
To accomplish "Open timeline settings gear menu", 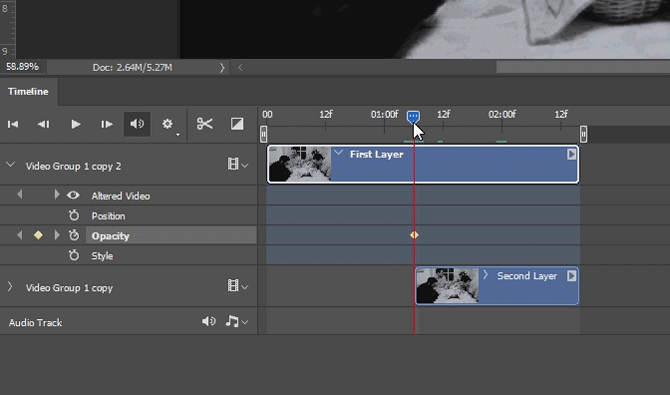I will coord(168,124).
